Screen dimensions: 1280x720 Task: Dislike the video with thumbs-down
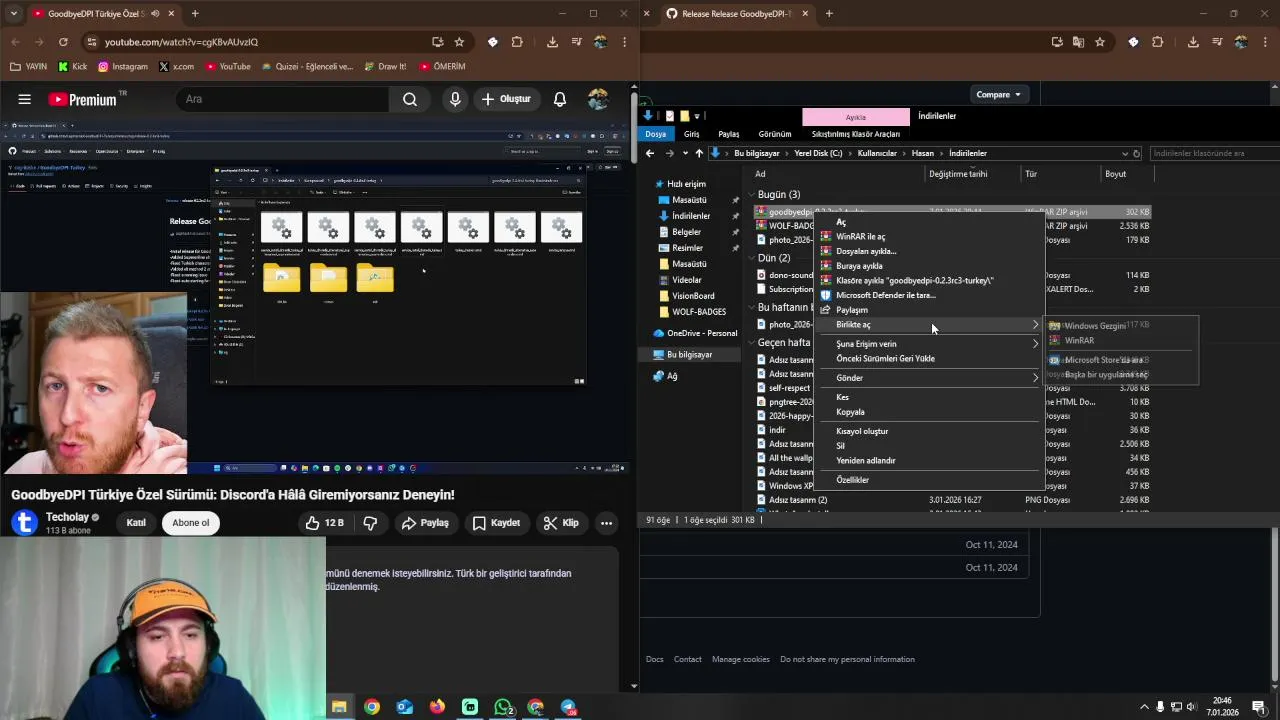pyautogui.click(x=370, y=523)
